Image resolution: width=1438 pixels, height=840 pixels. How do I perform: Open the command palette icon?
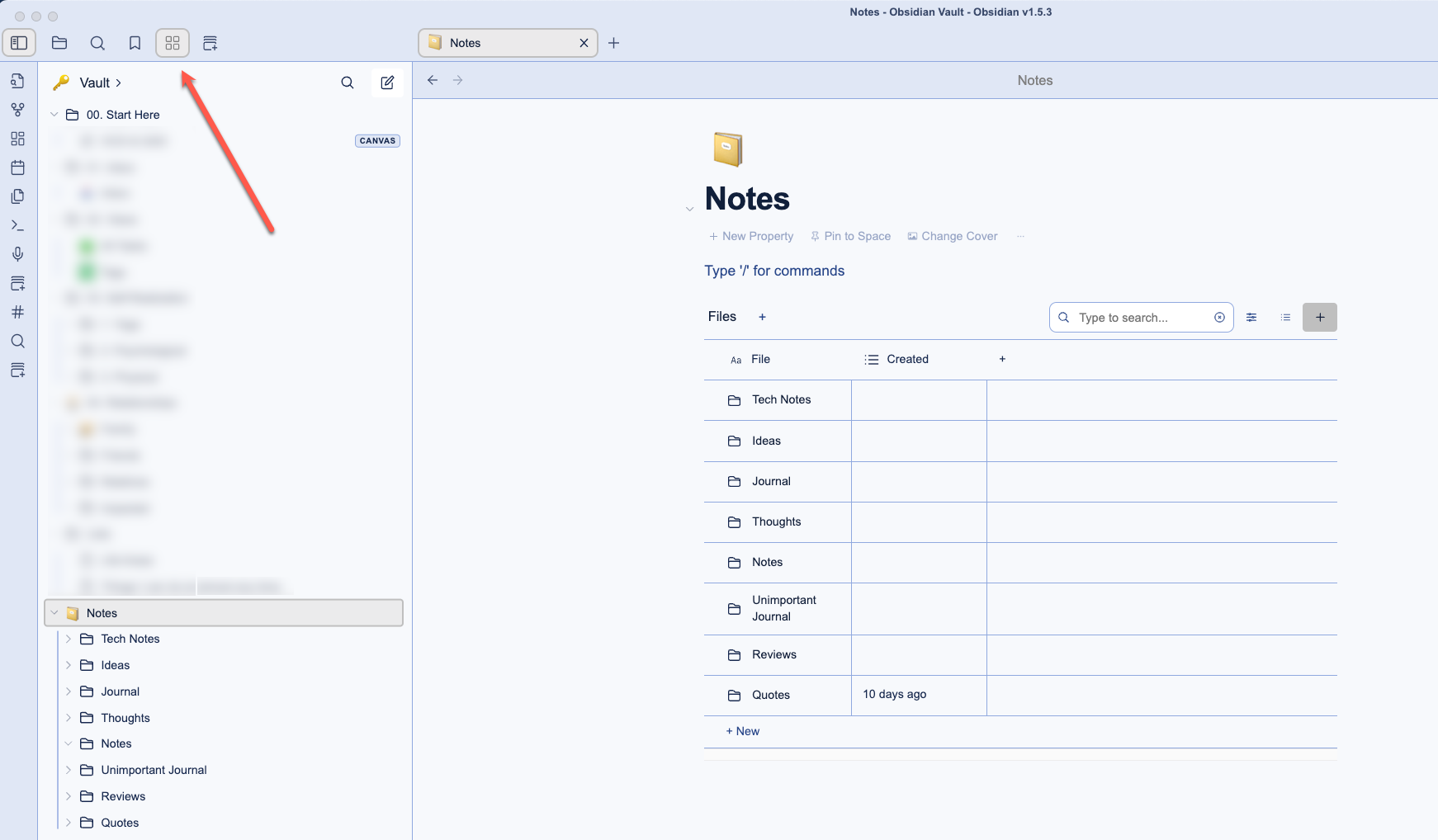17,225
